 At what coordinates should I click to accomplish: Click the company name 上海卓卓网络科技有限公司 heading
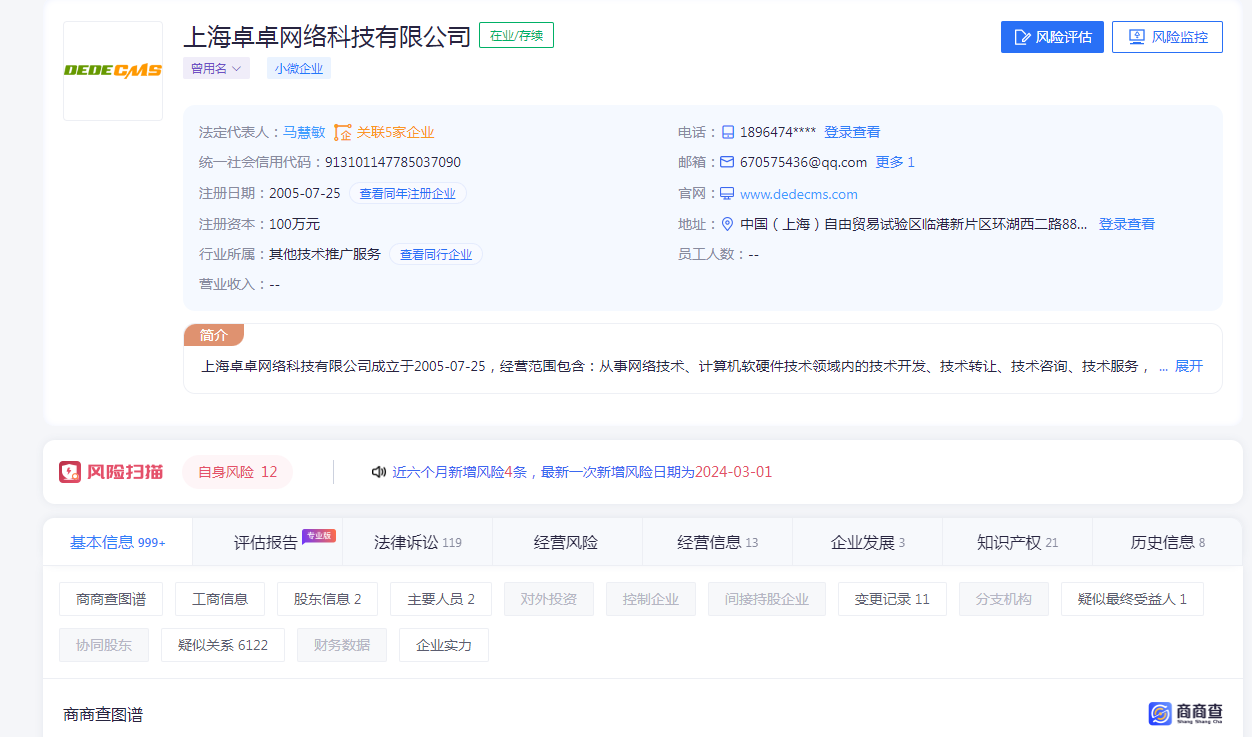point(327,37)
